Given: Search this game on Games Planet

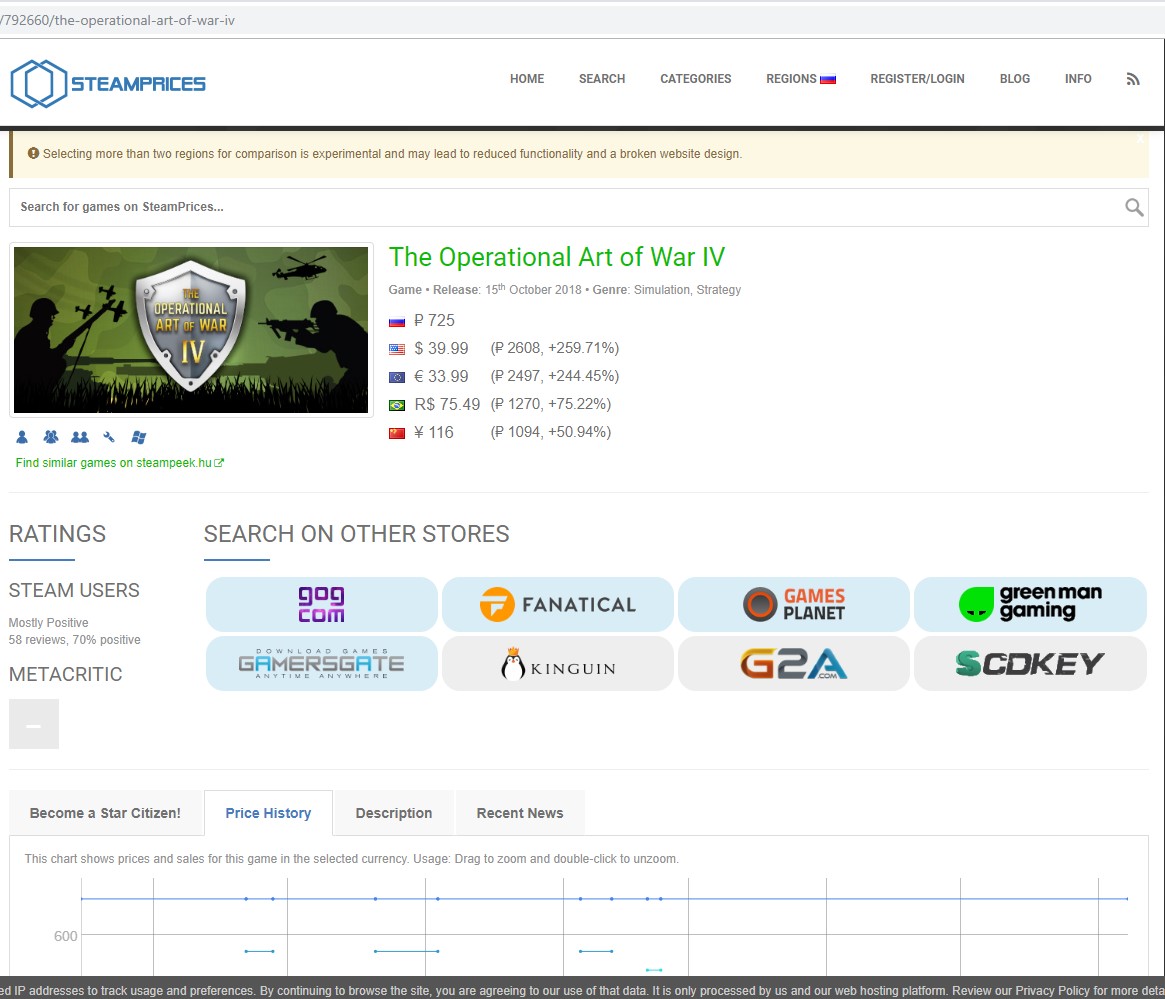Looking at the screenshot, I should [794, 605].
